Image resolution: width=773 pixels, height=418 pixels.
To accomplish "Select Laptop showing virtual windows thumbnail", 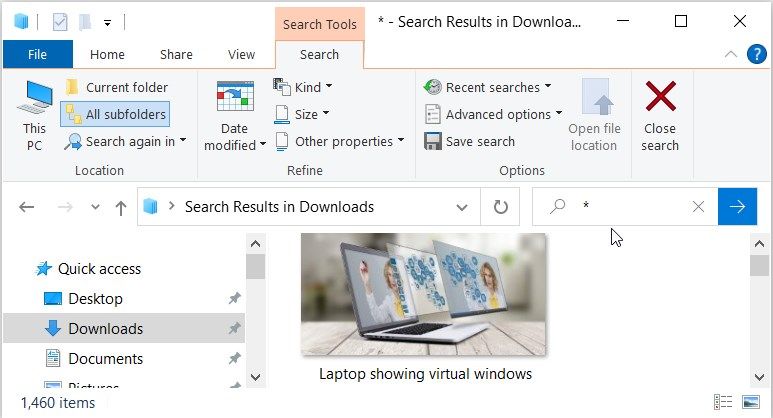I will (x=424, y=308).
